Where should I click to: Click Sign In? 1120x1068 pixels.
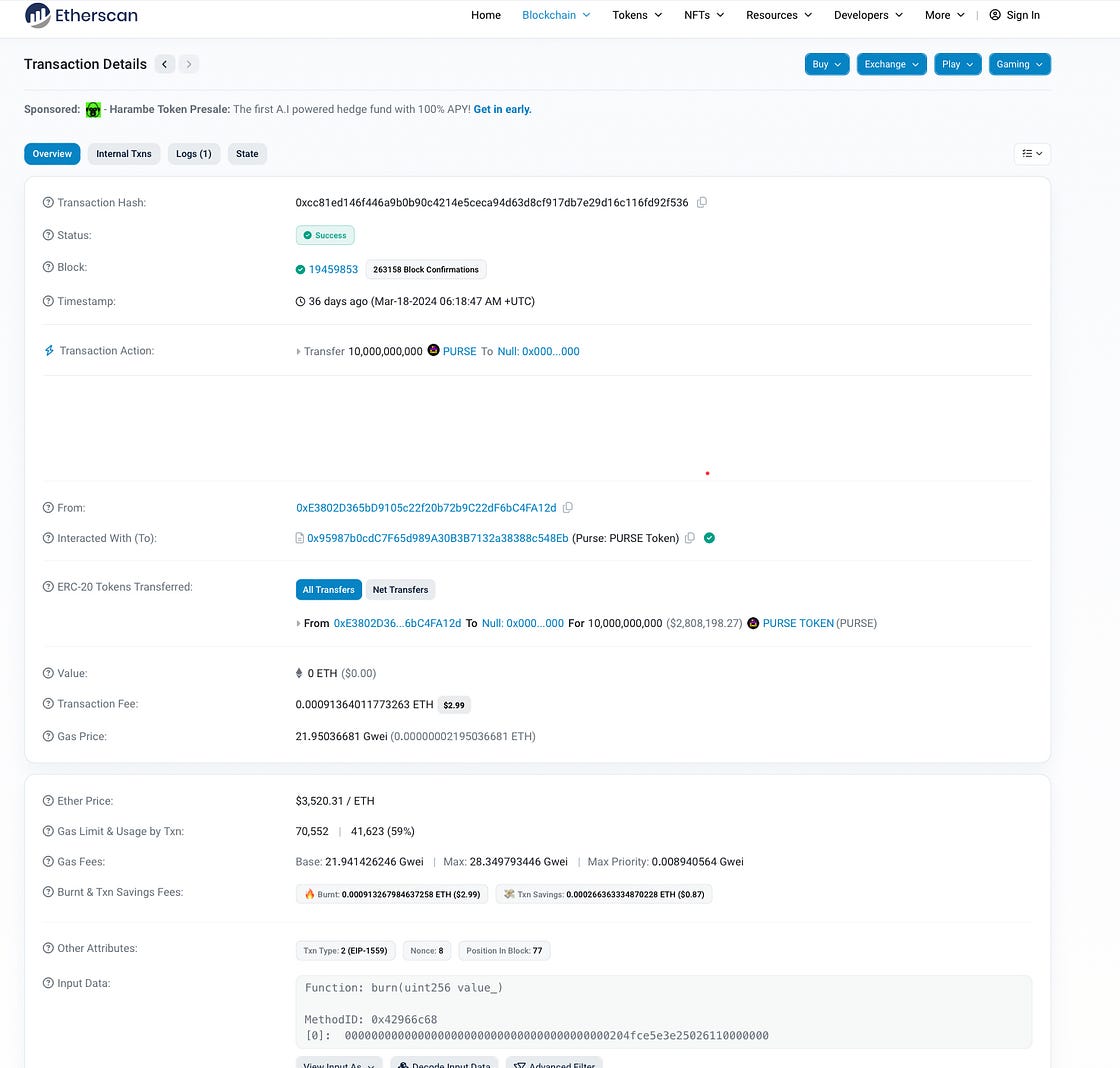1014,15
